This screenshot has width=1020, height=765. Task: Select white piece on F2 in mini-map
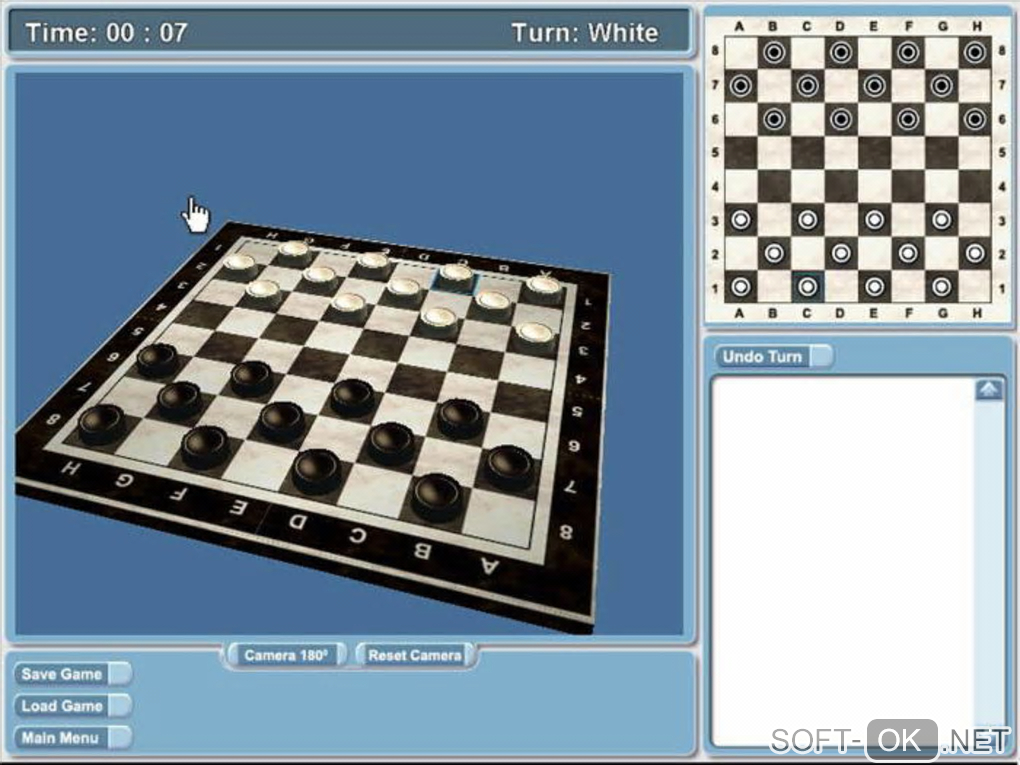click(x=908, y=252)
